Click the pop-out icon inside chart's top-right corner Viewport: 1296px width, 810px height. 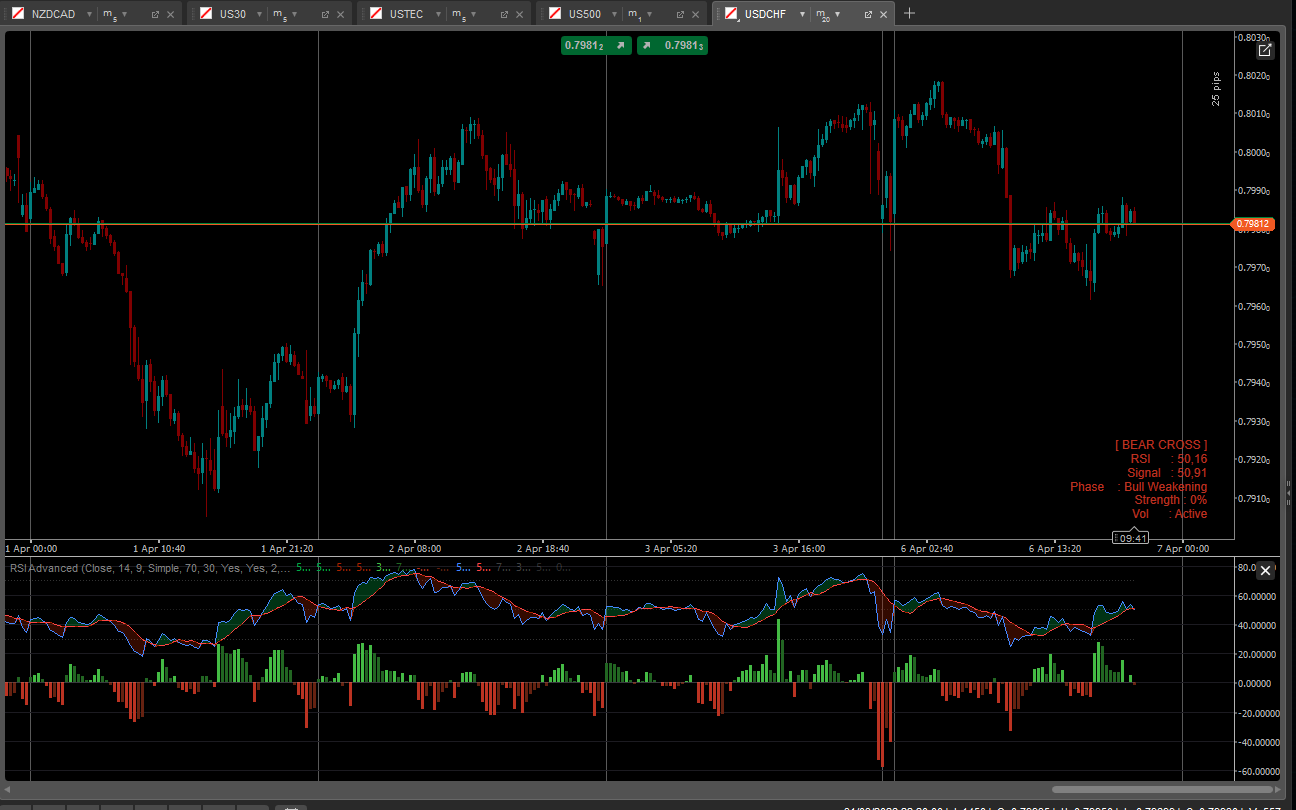(x=1265, y=50)
